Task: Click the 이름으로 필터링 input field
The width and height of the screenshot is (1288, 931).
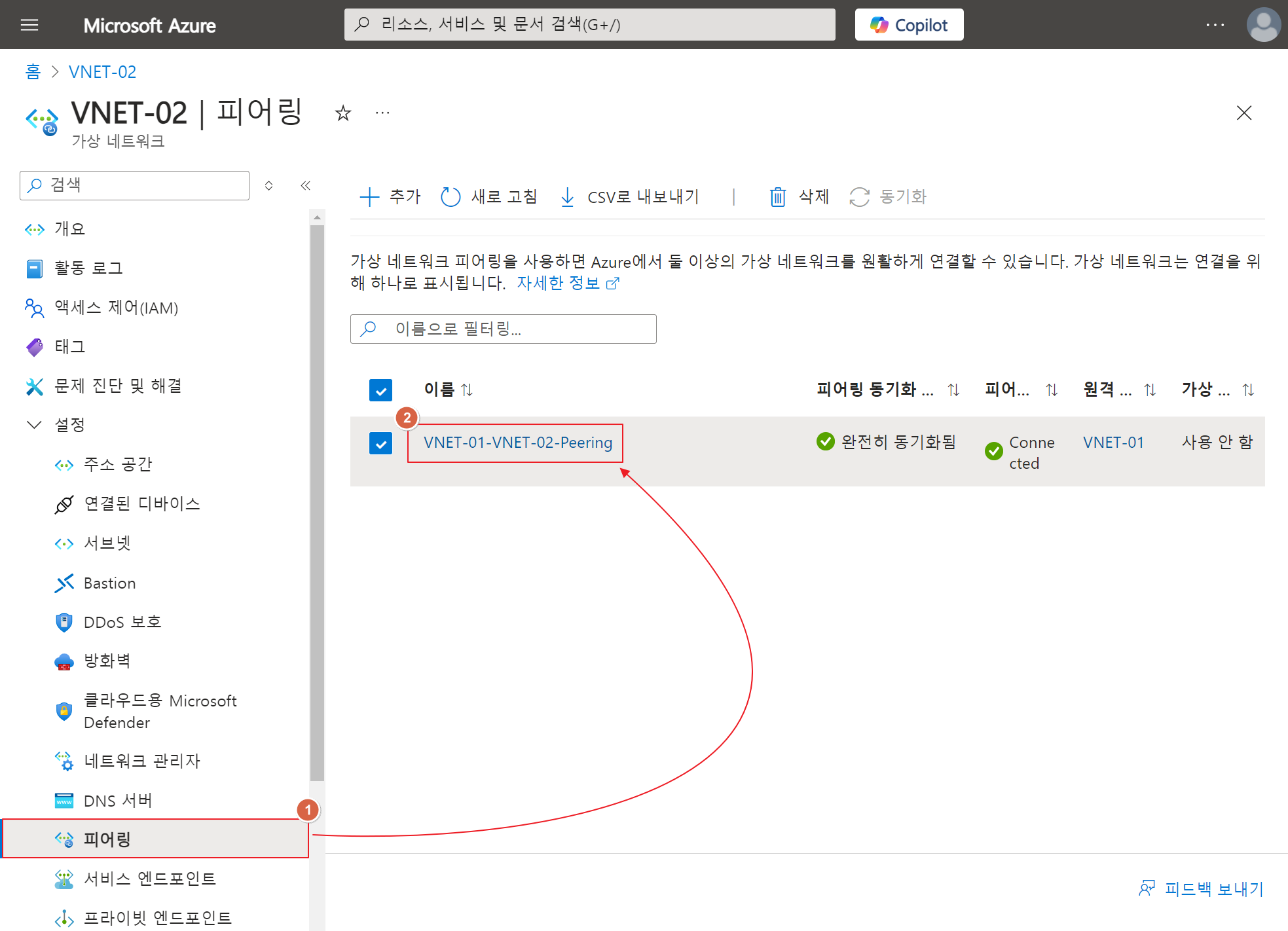Action: click(503, 329)
